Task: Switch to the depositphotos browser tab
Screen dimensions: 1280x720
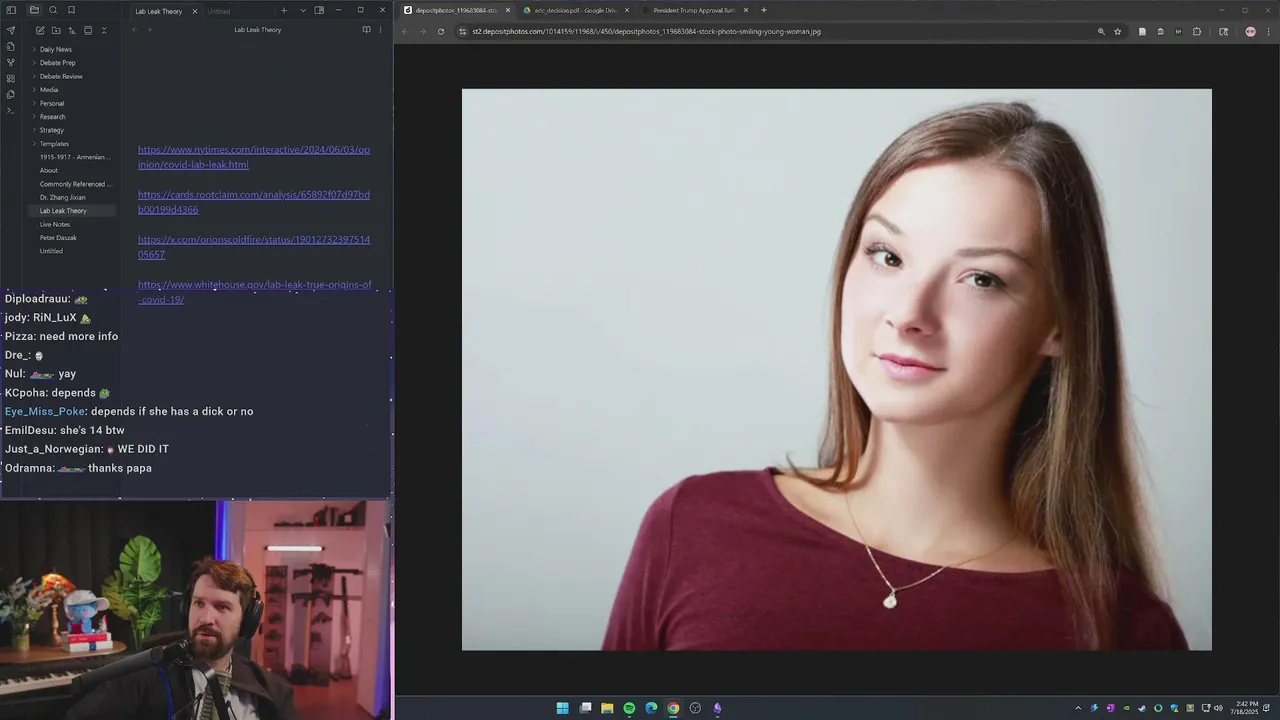Action: click(455, 10)
